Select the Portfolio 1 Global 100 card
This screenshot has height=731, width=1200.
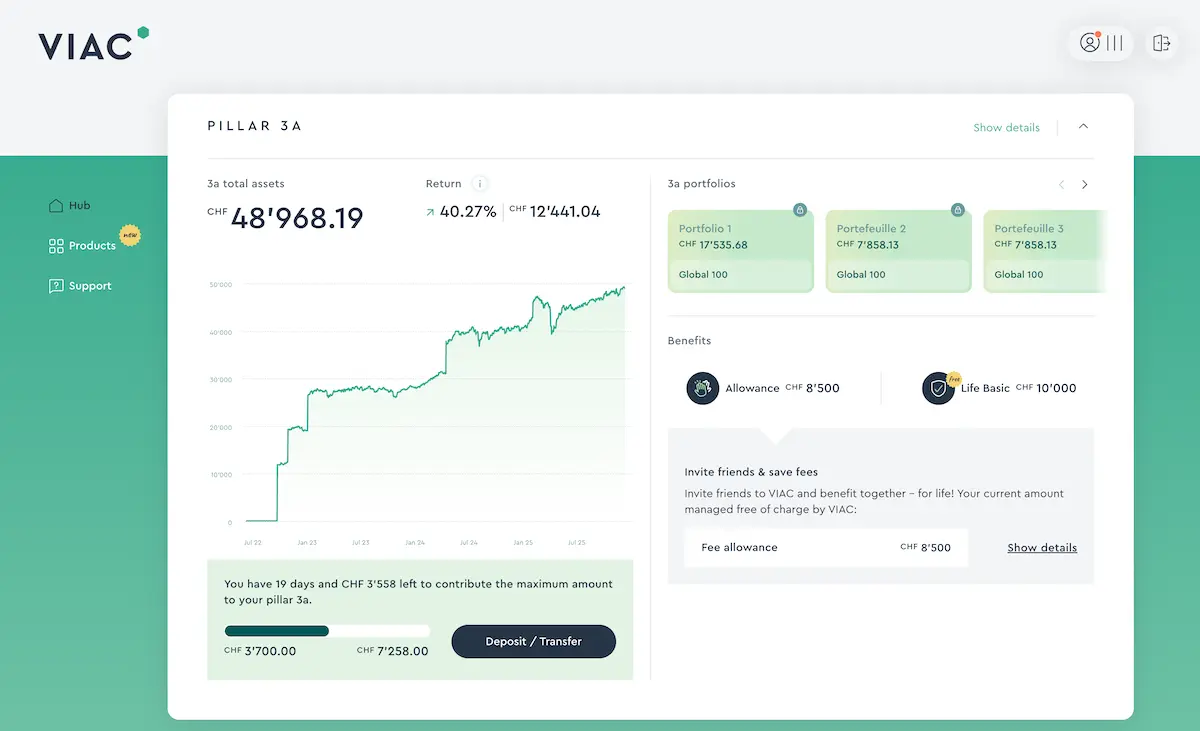[740, 248]
